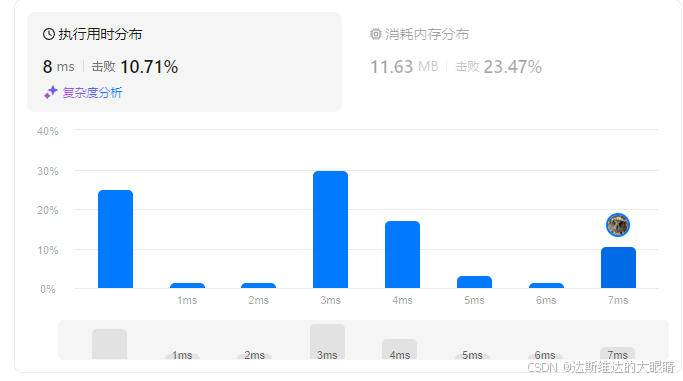Click the 0% y-axis label
The height and width of the screenshot is (381, 683).
[48, 290]
